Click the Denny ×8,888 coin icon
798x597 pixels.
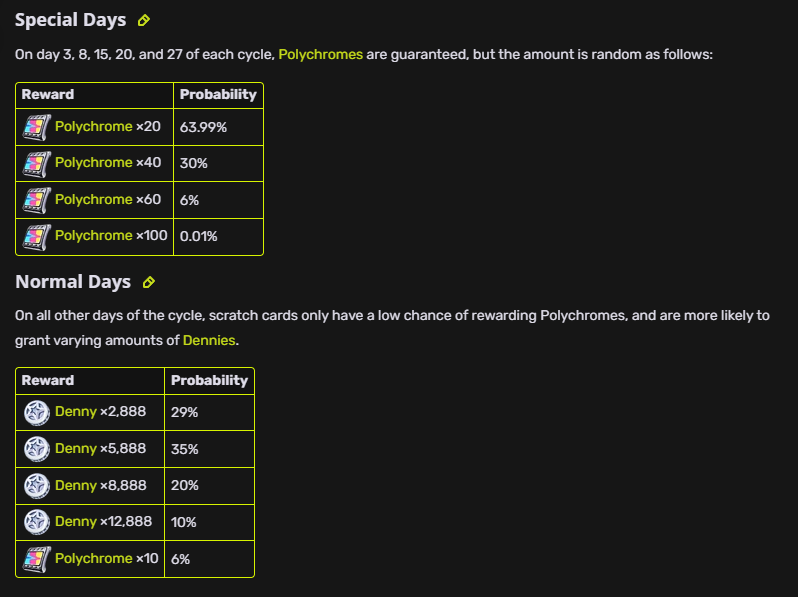[37, 486]
